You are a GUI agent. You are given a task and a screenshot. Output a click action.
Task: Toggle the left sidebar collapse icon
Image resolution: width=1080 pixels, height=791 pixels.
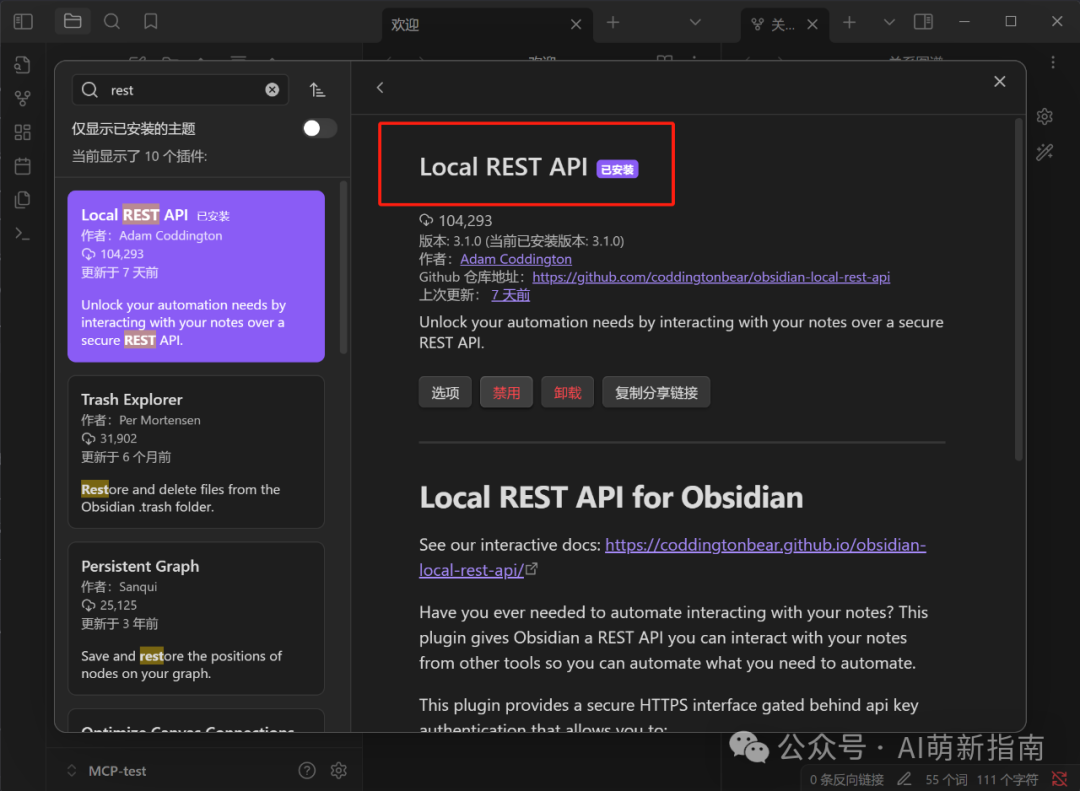[23, 21]
